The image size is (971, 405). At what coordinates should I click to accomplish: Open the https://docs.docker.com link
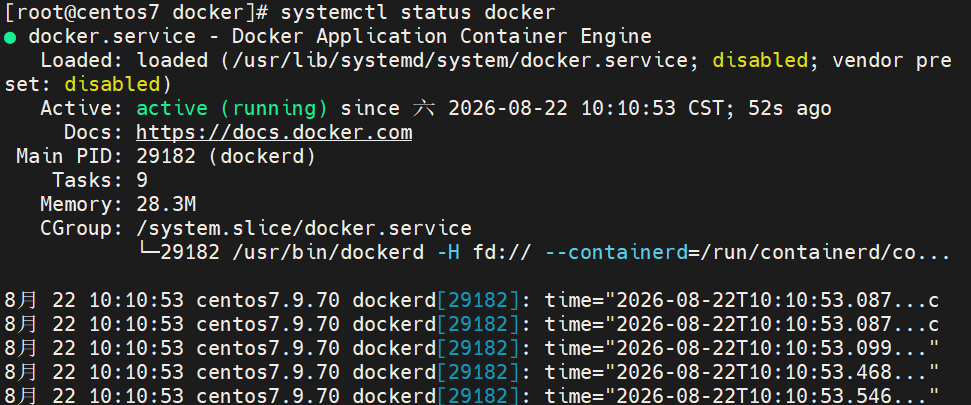[274, 133]
